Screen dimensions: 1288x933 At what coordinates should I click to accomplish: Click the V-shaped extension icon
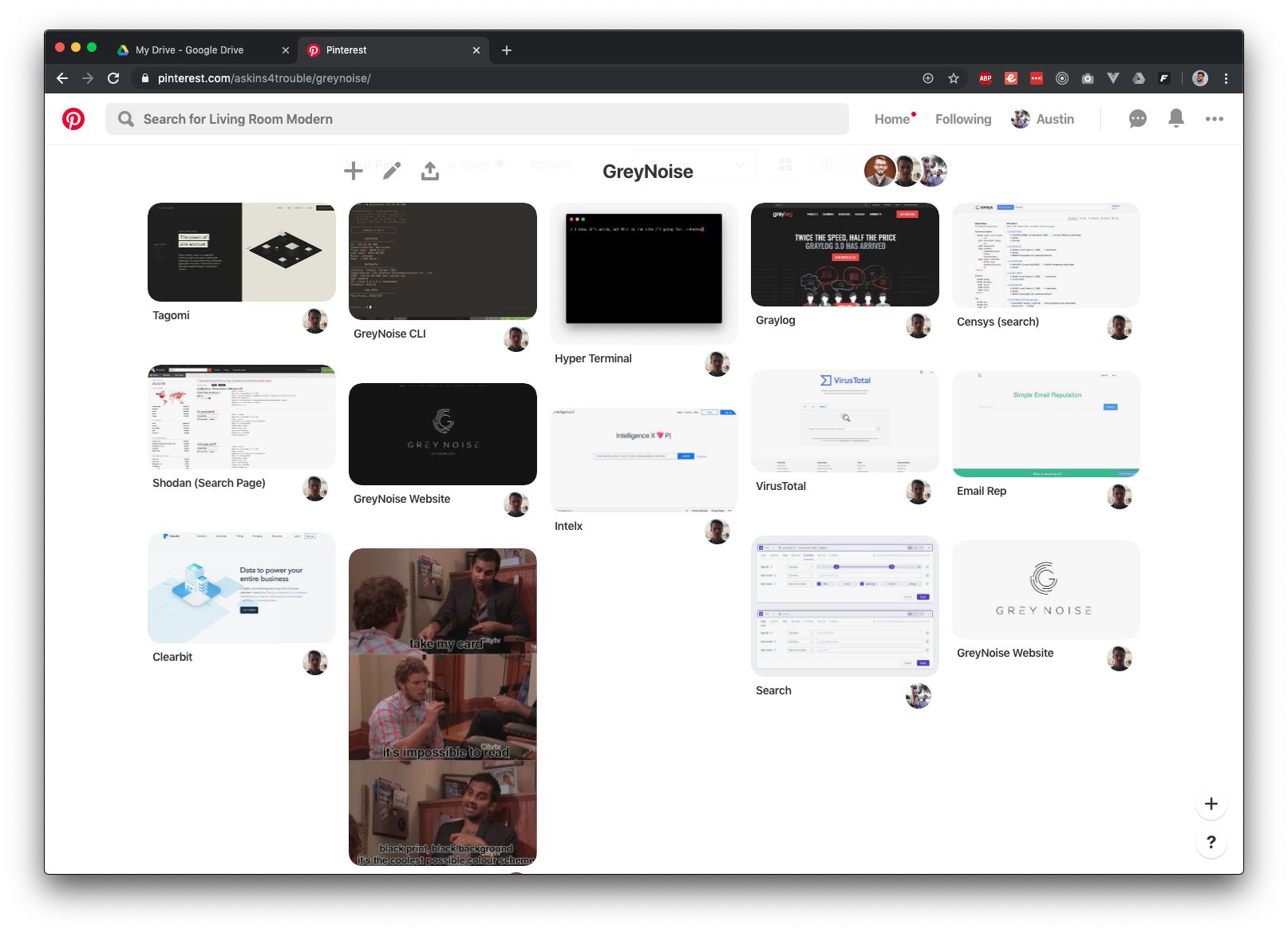pyautogui.click(x=1113, y=78)
